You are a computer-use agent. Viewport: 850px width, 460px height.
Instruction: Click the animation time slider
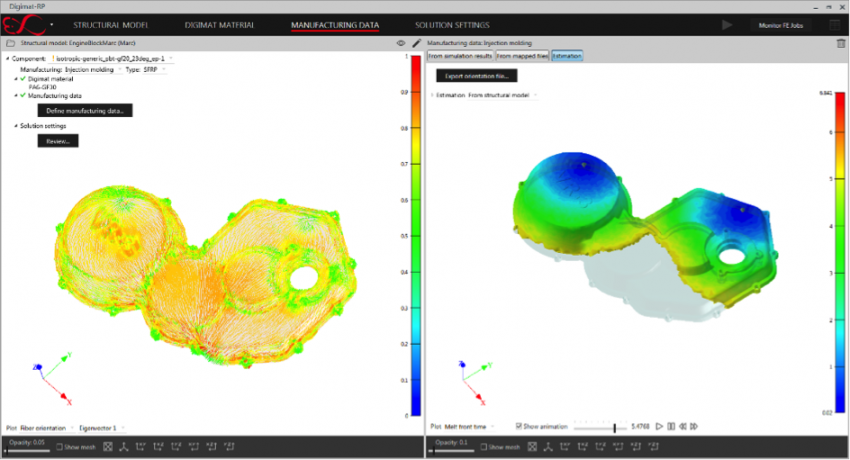point(600,427)
